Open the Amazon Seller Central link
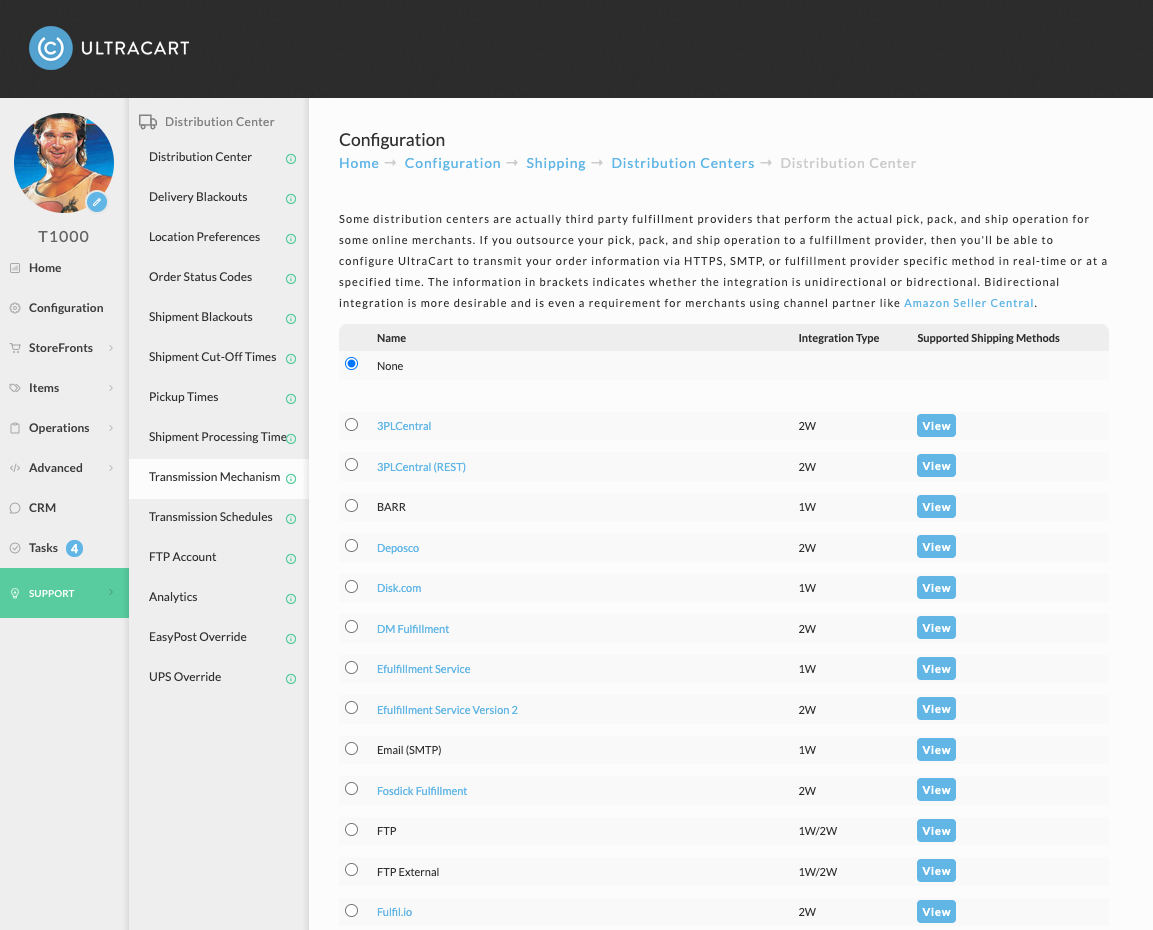1153x930 pixels. [968, 303]
